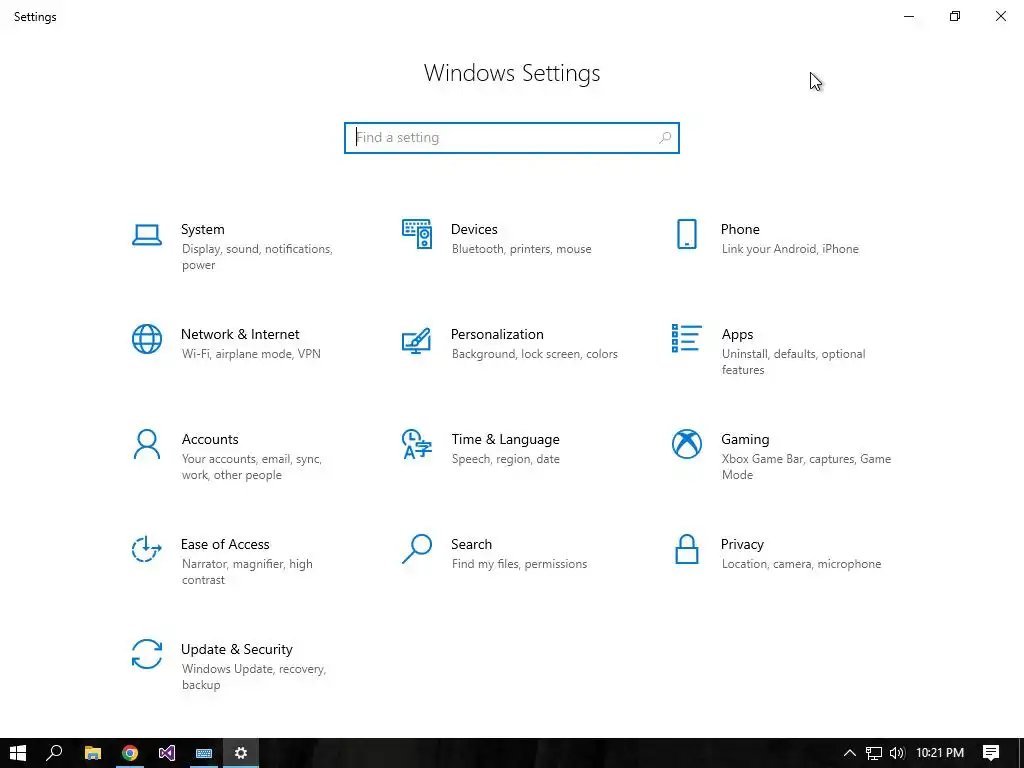Viewport: 1024px width, 768px height.
Task: Open the on-screen keyboard taskbar app
Action: pos(204,753)
